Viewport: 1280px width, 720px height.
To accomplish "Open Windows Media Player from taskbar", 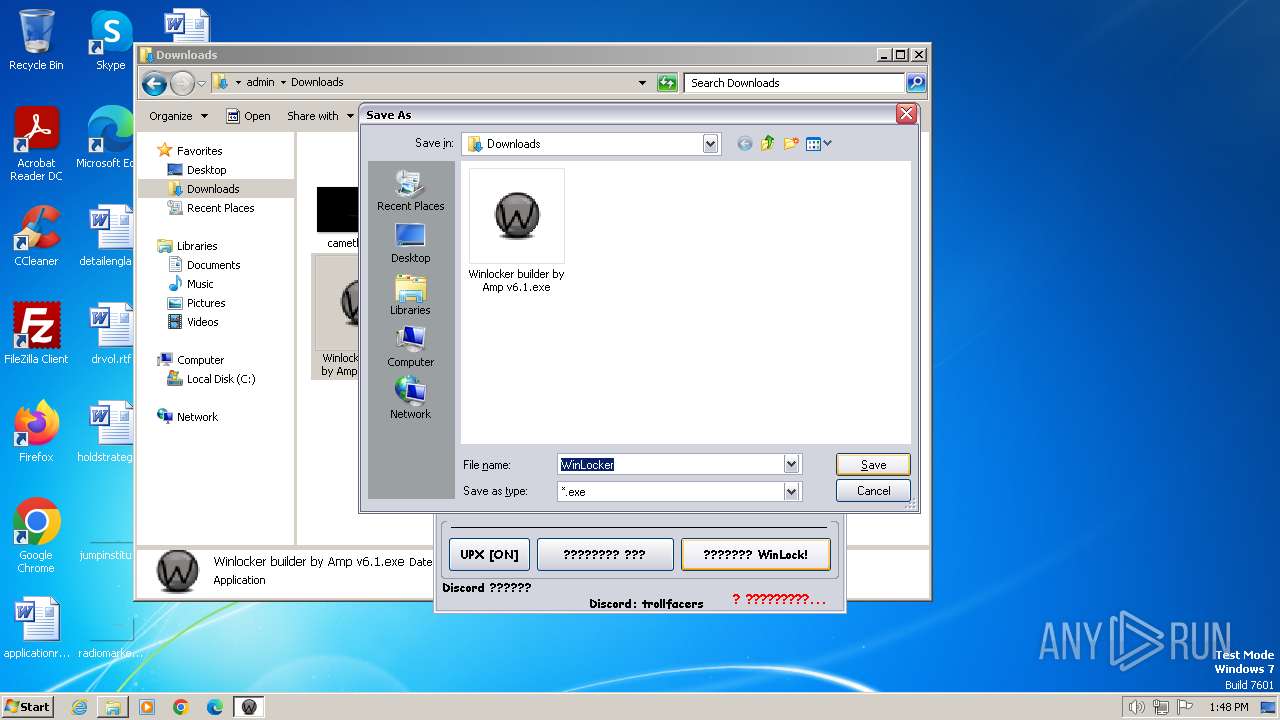I will pos(147,707).
